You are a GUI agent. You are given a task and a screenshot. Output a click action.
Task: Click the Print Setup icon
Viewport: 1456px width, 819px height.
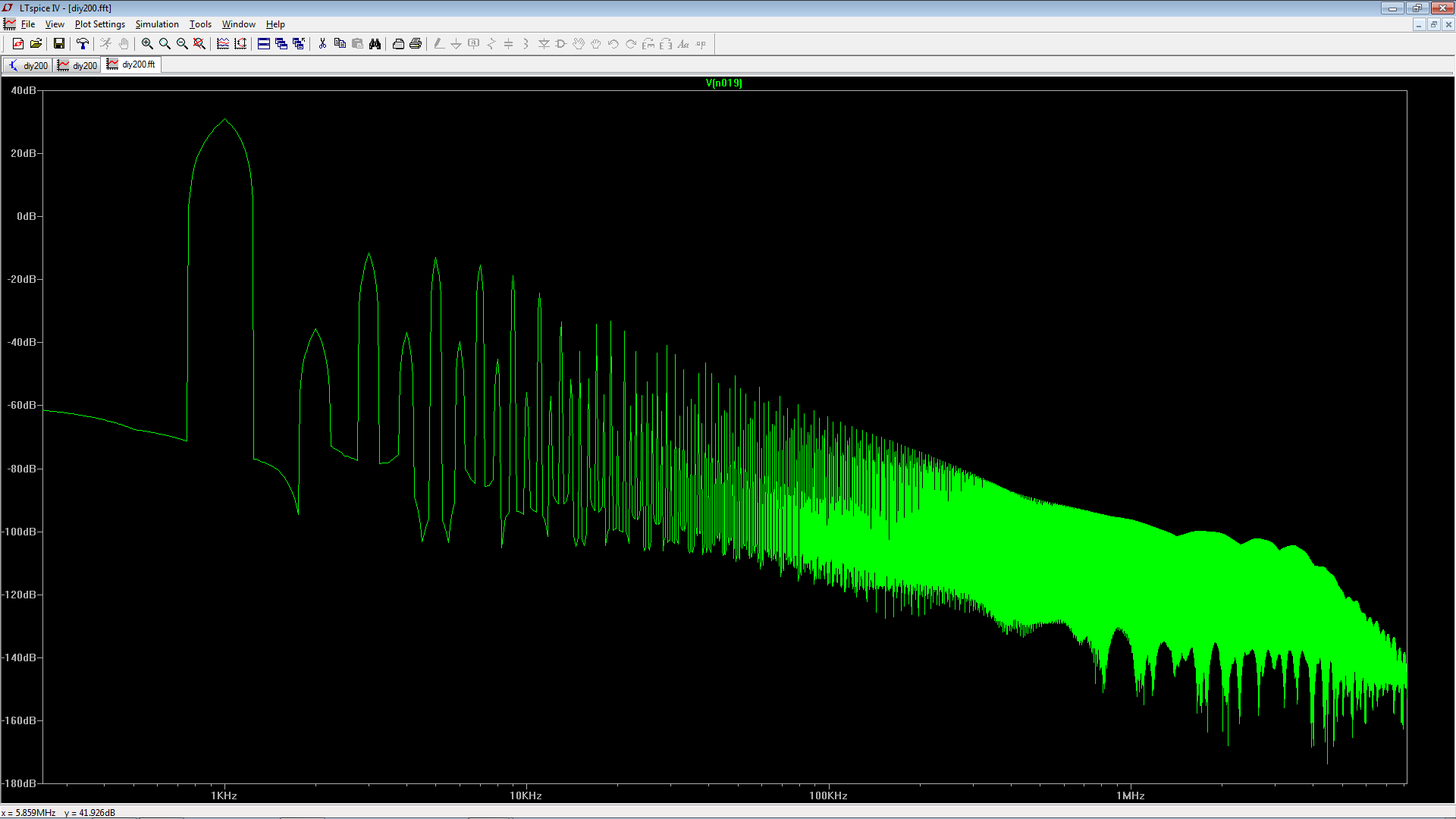(398, 44)
